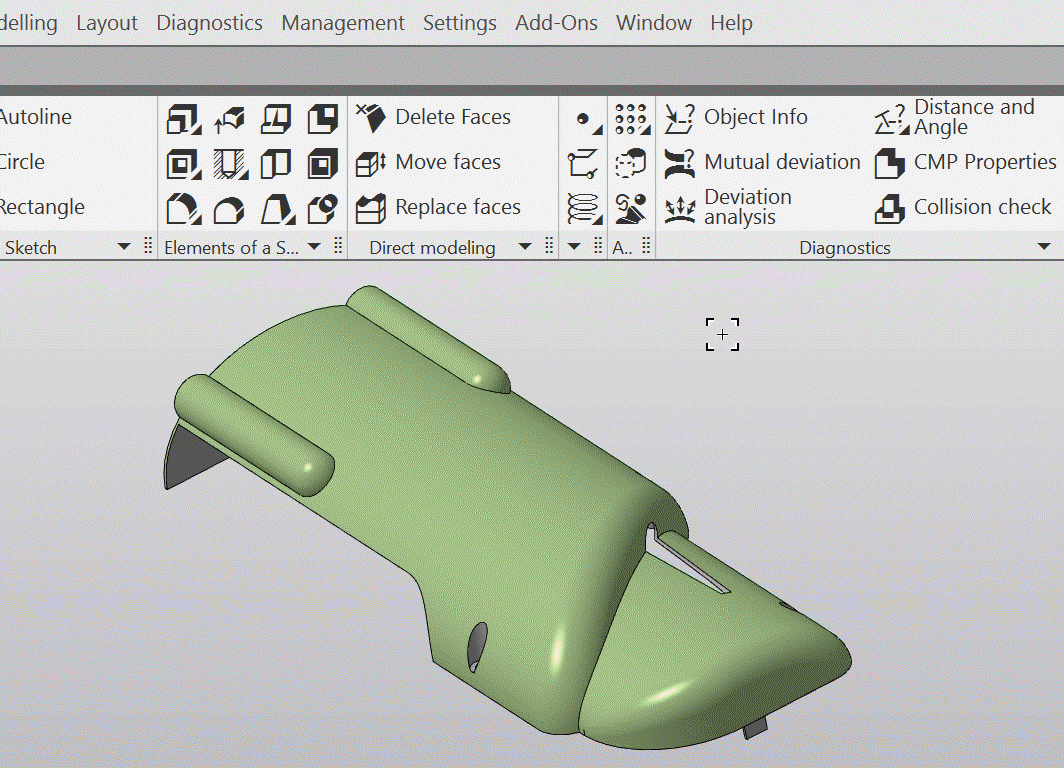This screenshot has width=1064, height=768.
Task: Open the dotted grid array pattern tool
Action: [630, 118]
